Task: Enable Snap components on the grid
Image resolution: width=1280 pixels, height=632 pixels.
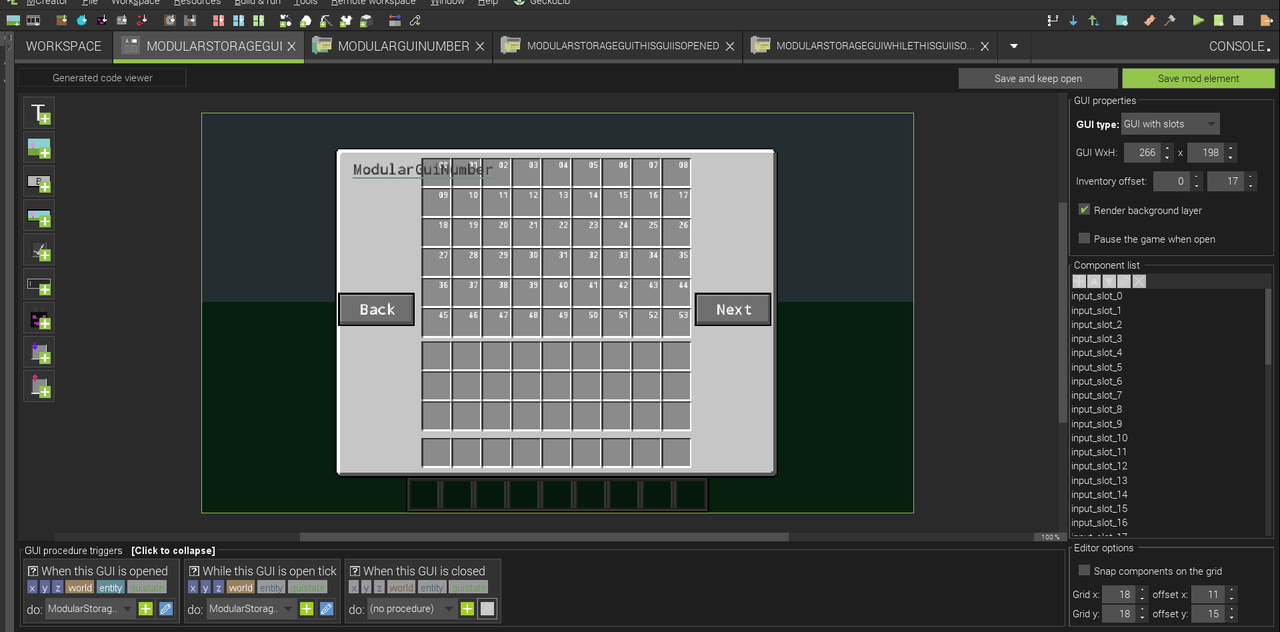Action: click(1084, 570)
